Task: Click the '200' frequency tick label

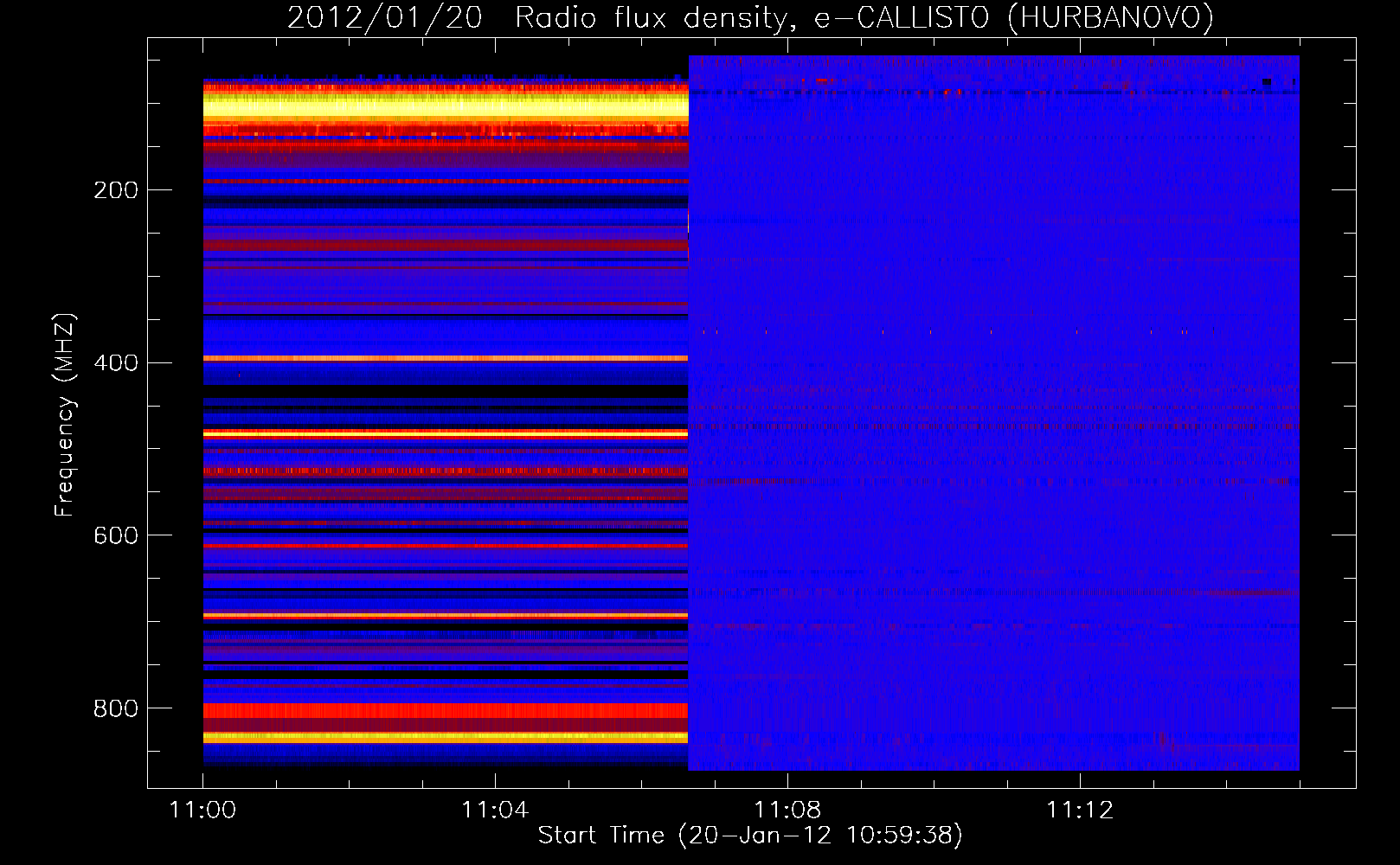Action: coord(116,190)
